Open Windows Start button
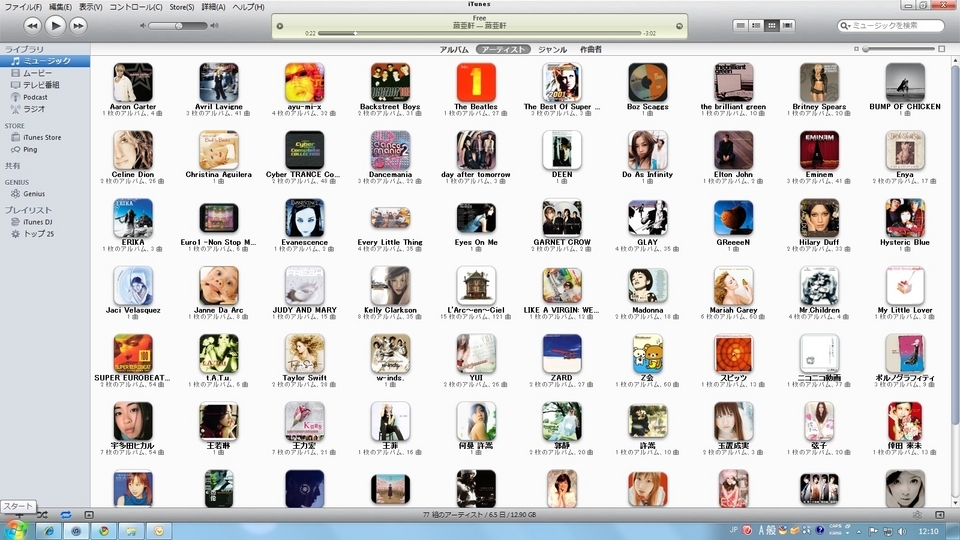This screenshot has height=540, width=960. [x=15, y=530]
